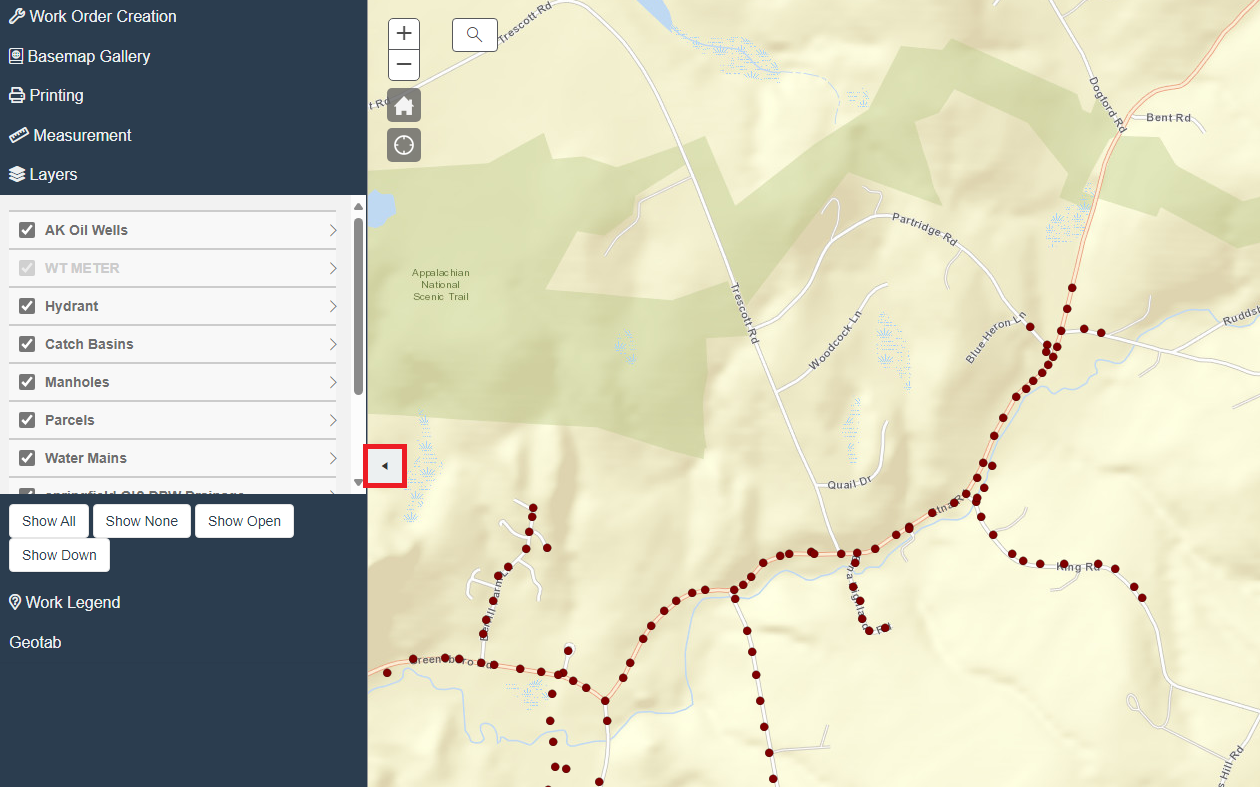Expand the Water Mains layer chevron
The image size is (1260, 787).
[333, 458]
